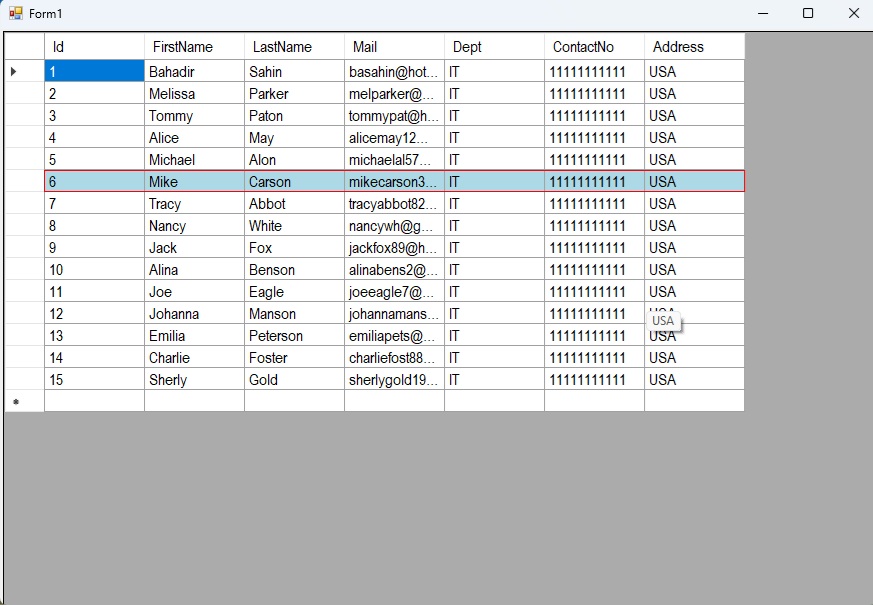Maximize the Form1 window

click(808, 14)
